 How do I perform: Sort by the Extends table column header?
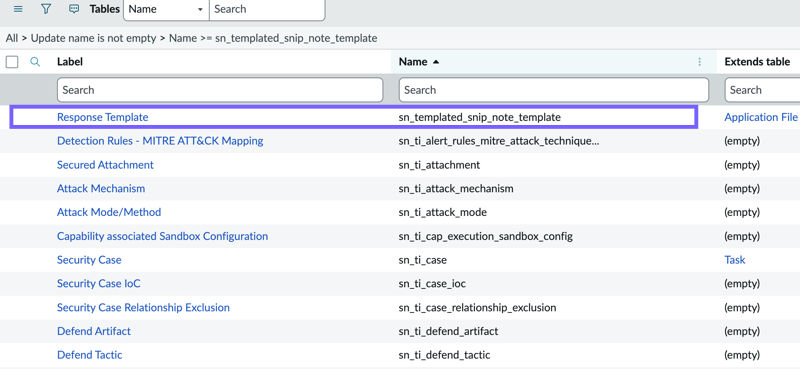[757, 62]
